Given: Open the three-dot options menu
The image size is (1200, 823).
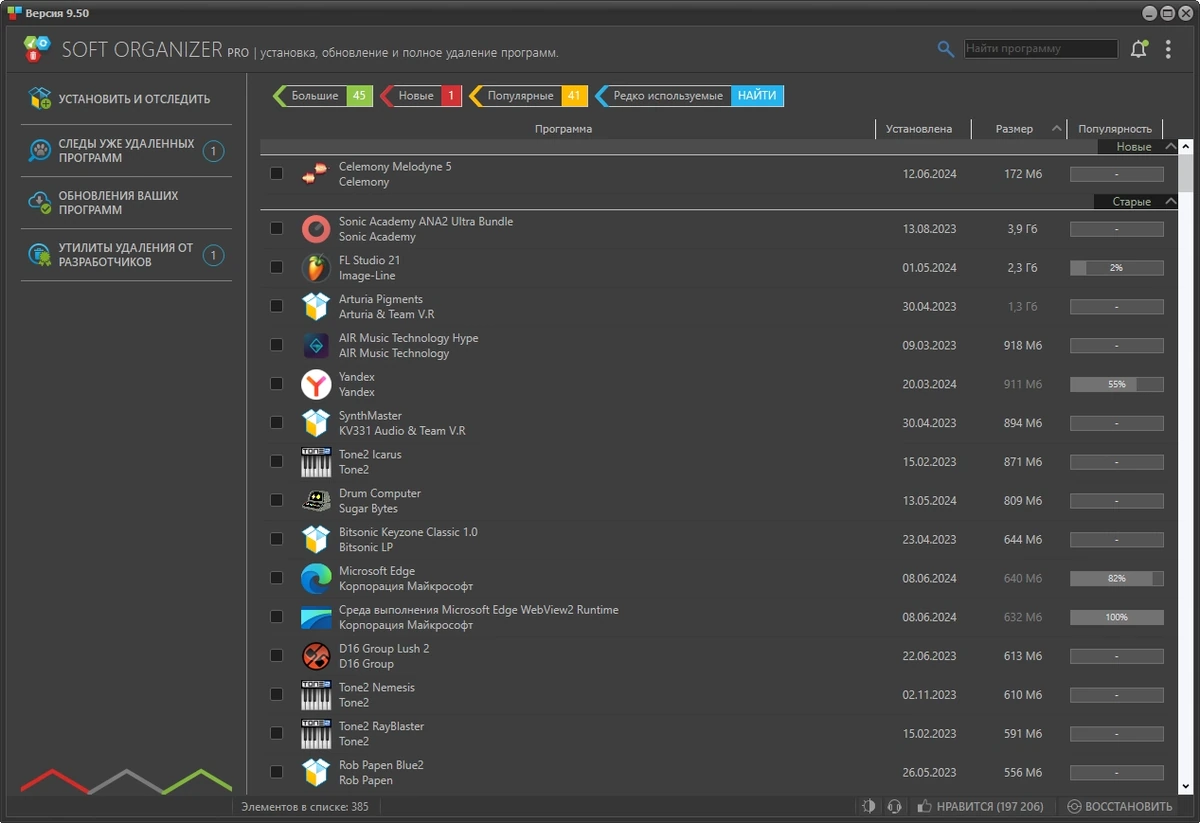Looking at the screenshot, I should pyautogui.click(x=1168, y=49).
